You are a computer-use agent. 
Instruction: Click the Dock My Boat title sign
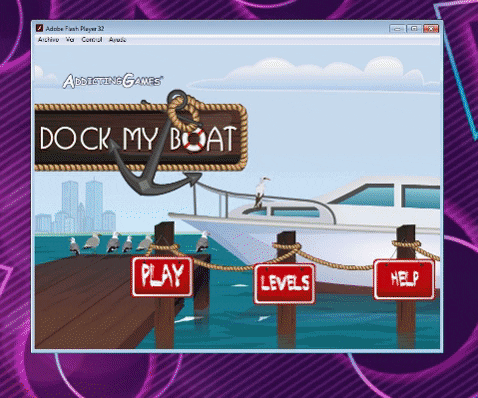coord(141,138)
